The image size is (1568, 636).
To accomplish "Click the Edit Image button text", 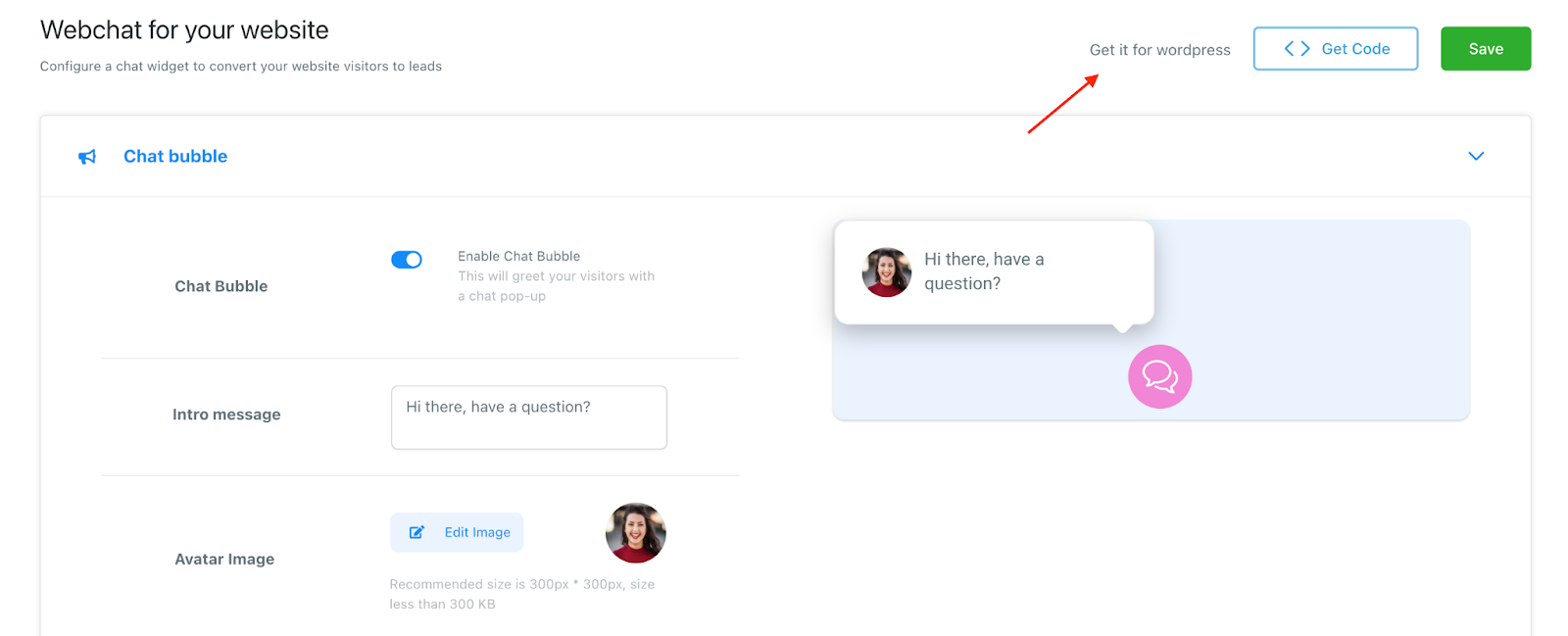I will pos(477,532).
